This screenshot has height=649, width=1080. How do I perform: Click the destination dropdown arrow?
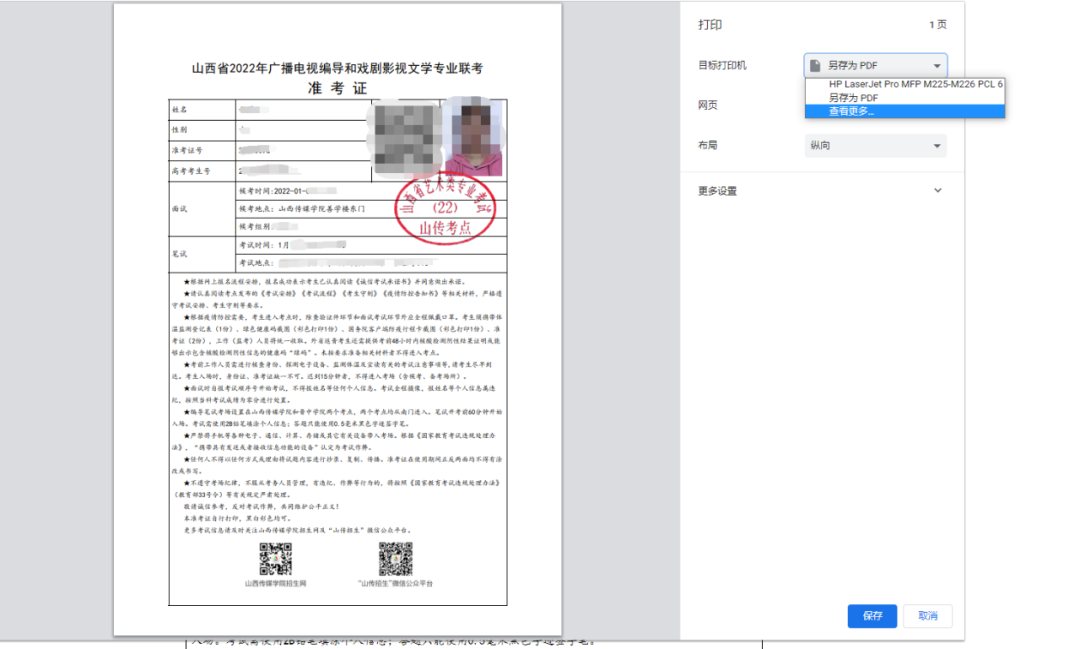pyautogui.click(x=936, y=65)
